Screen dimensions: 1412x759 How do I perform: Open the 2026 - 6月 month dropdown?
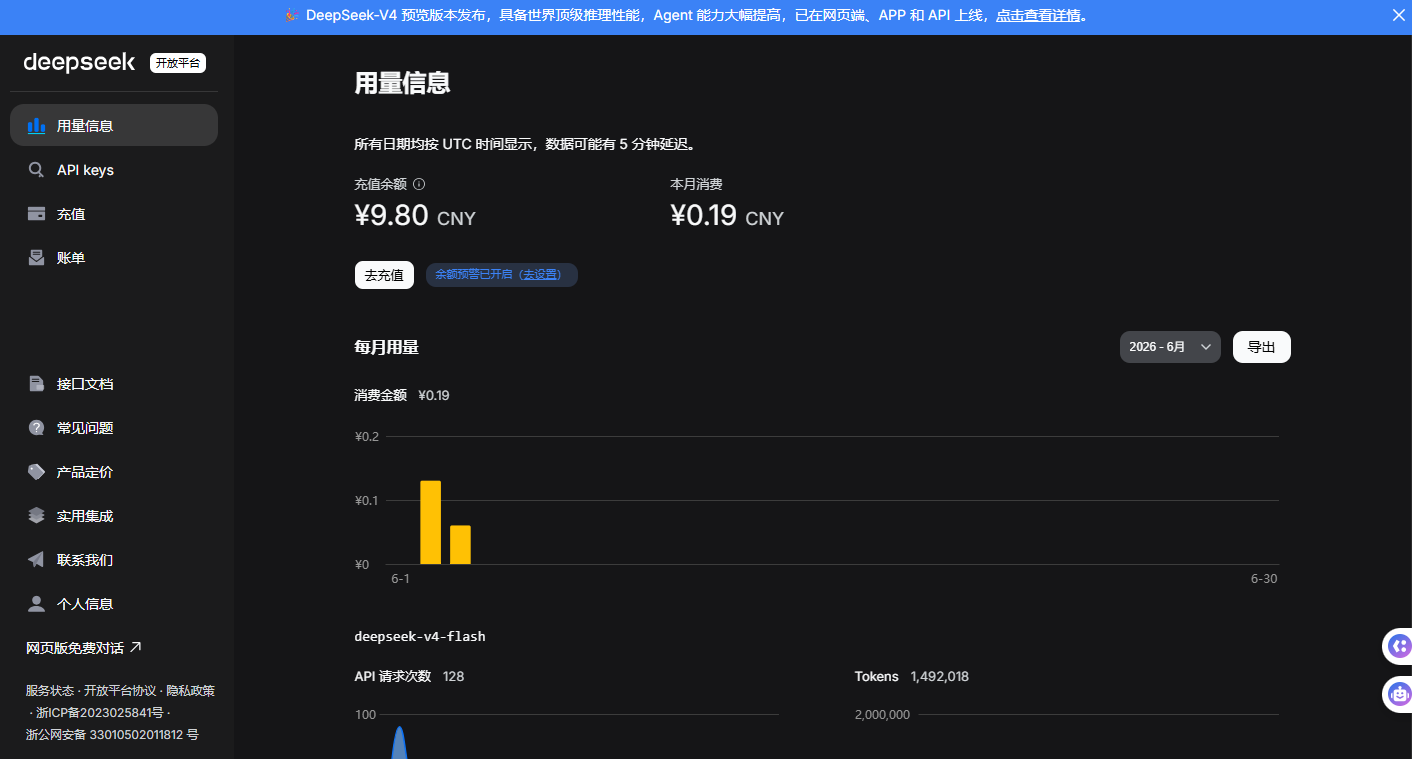tap(1170, 347)
